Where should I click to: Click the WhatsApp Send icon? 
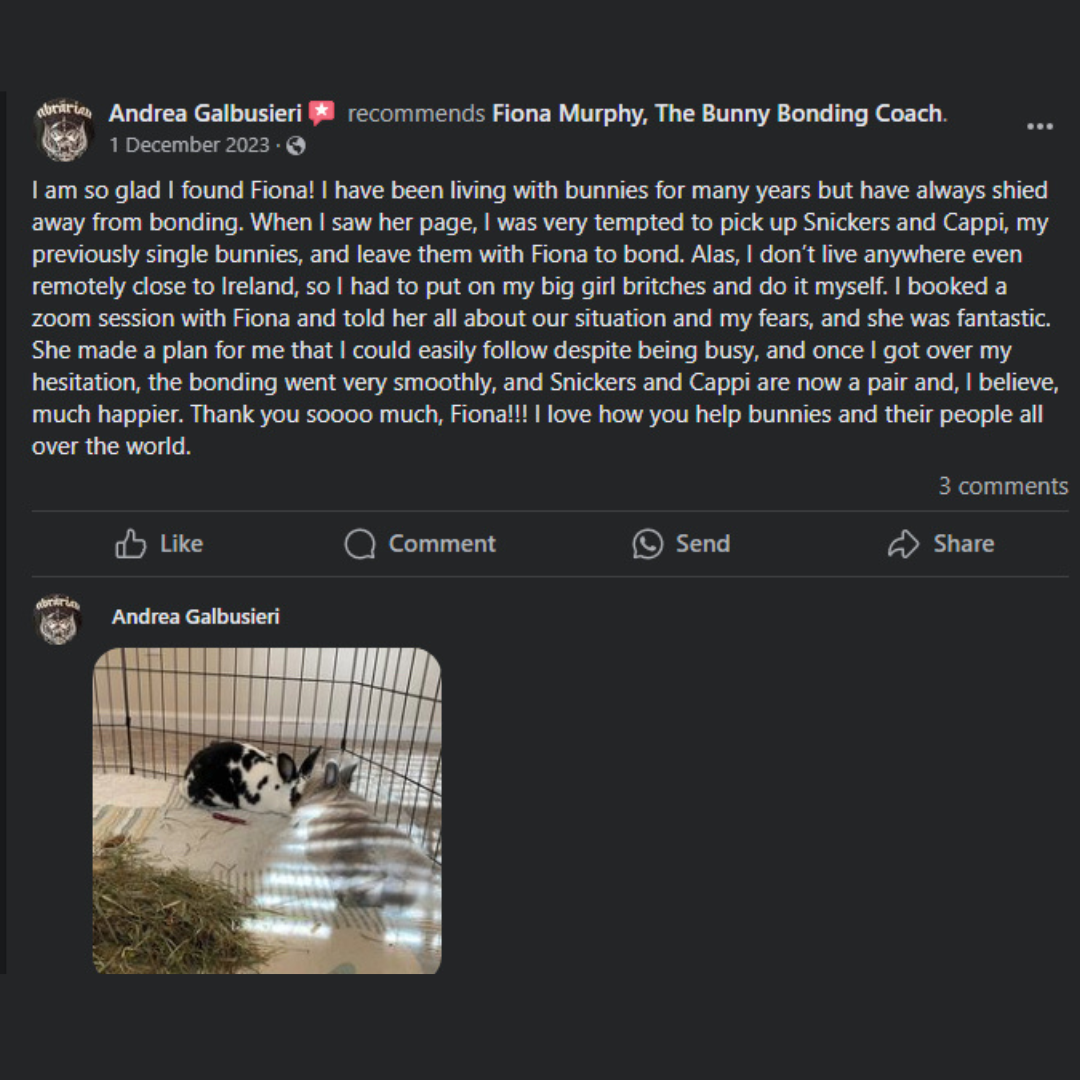point(648,544)
